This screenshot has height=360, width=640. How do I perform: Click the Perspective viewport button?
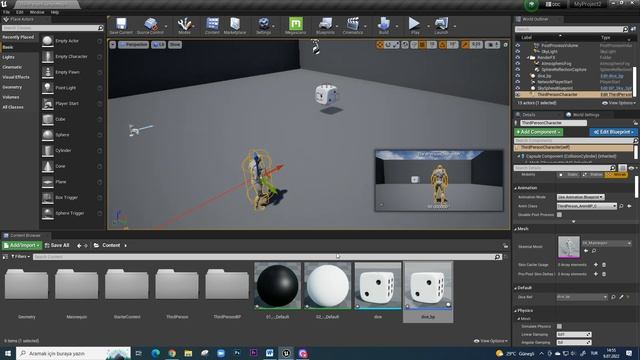click(x=133, y=44)
